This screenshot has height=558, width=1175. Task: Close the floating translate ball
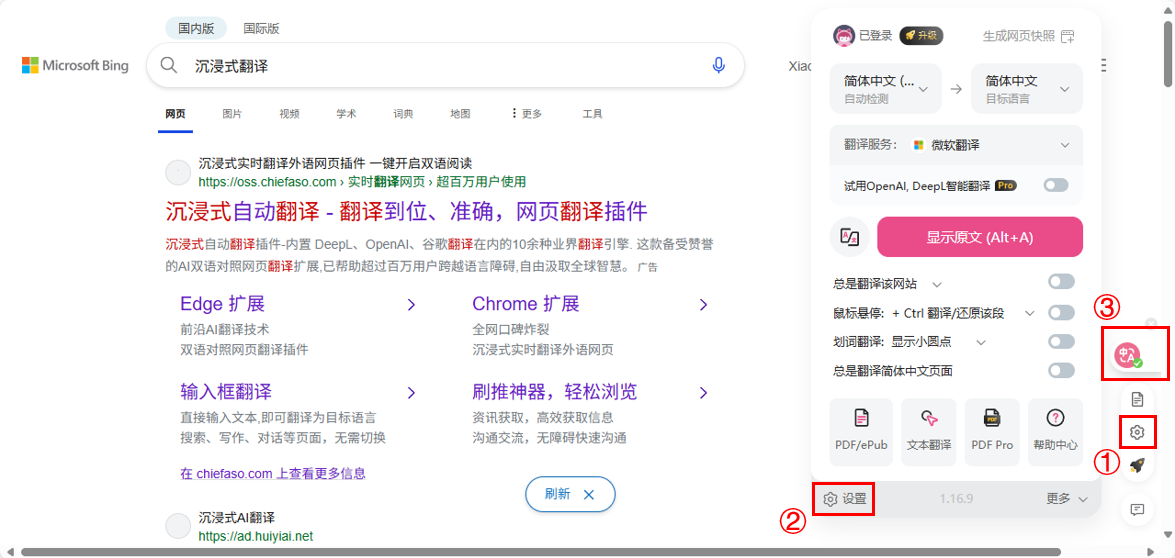coord(1151,322)
